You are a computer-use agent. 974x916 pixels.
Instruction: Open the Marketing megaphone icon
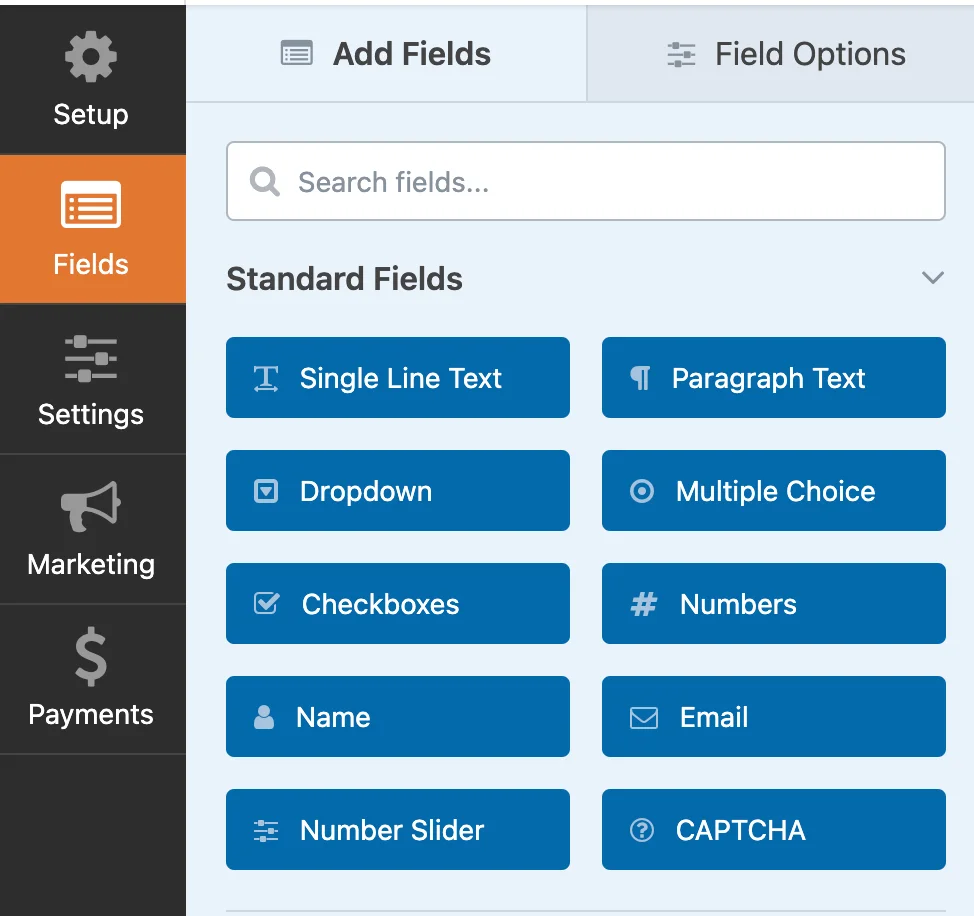point(91,506)
